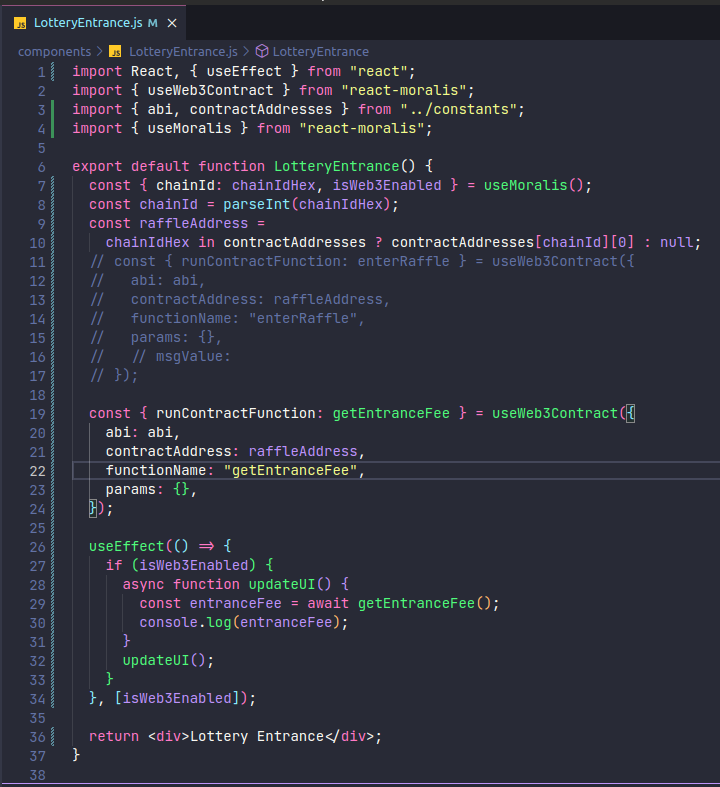Click commented 'msgValue:' on line 16
This screenshot has width=720, height=787.
pos(193,356)
